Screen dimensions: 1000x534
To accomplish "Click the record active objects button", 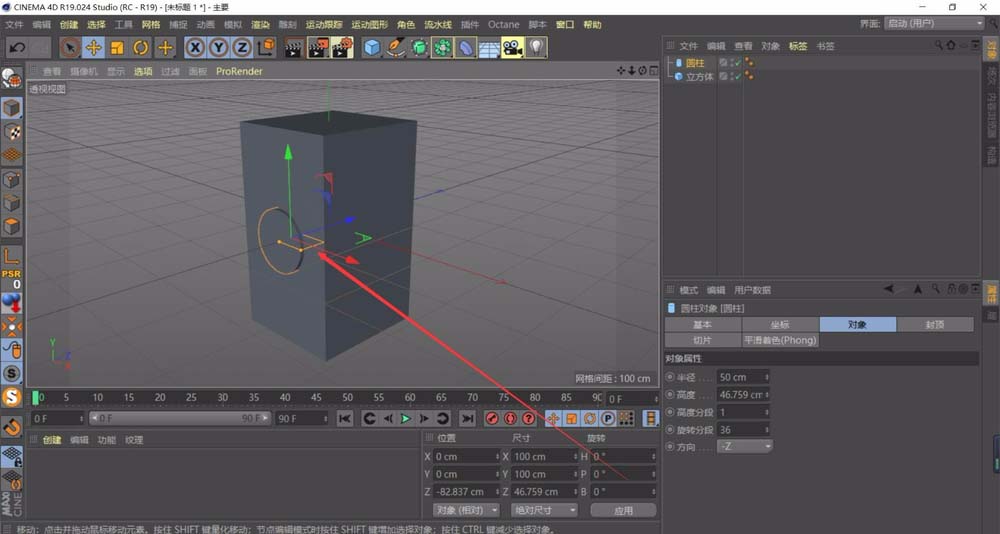I will tap(492, 419).
